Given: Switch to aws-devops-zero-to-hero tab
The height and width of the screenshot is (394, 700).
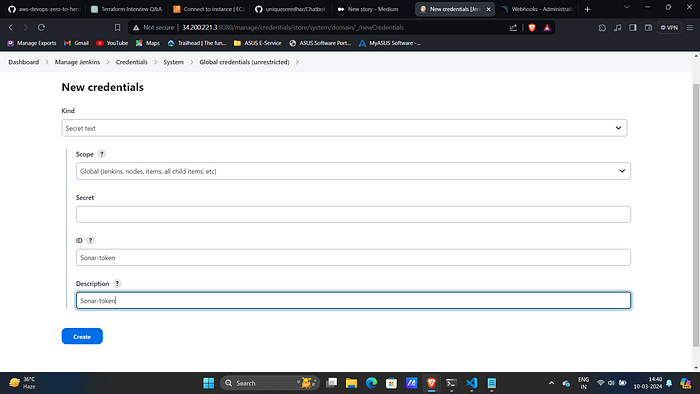Looking at the screenshot, I should point(44,9).
